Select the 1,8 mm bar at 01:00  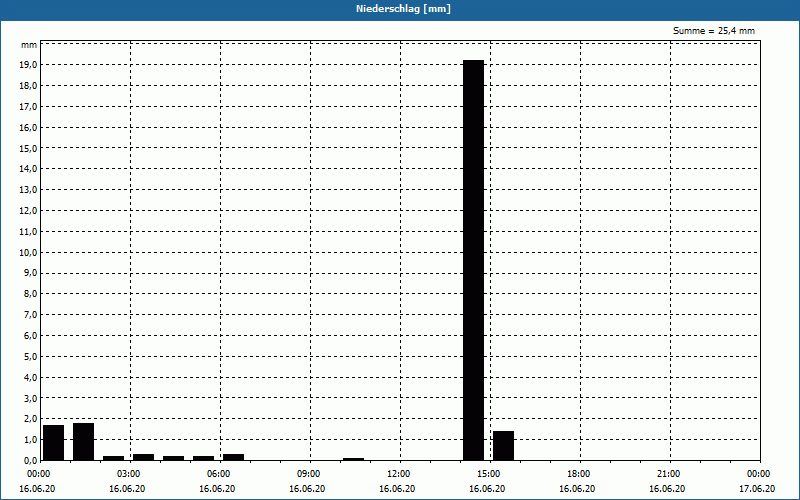click(84, 442)
